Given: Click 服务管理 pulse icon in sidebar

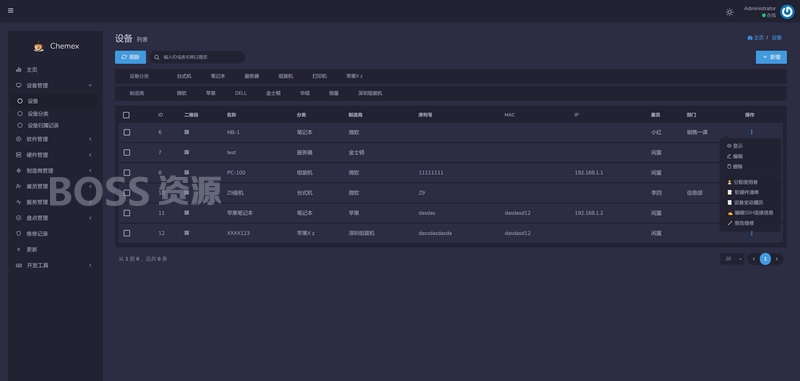Looking at the screenshot, I should click(19, 202).
